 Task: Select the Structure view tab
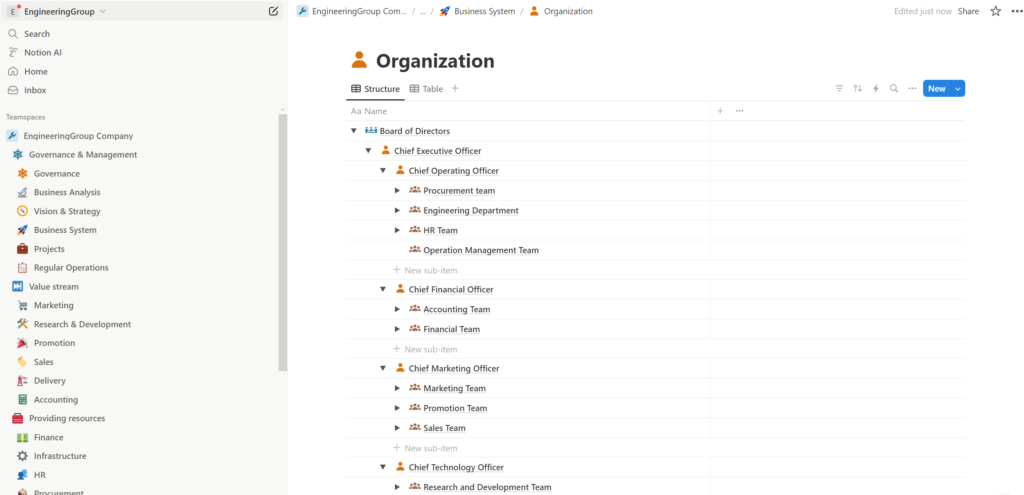(376, 89)
